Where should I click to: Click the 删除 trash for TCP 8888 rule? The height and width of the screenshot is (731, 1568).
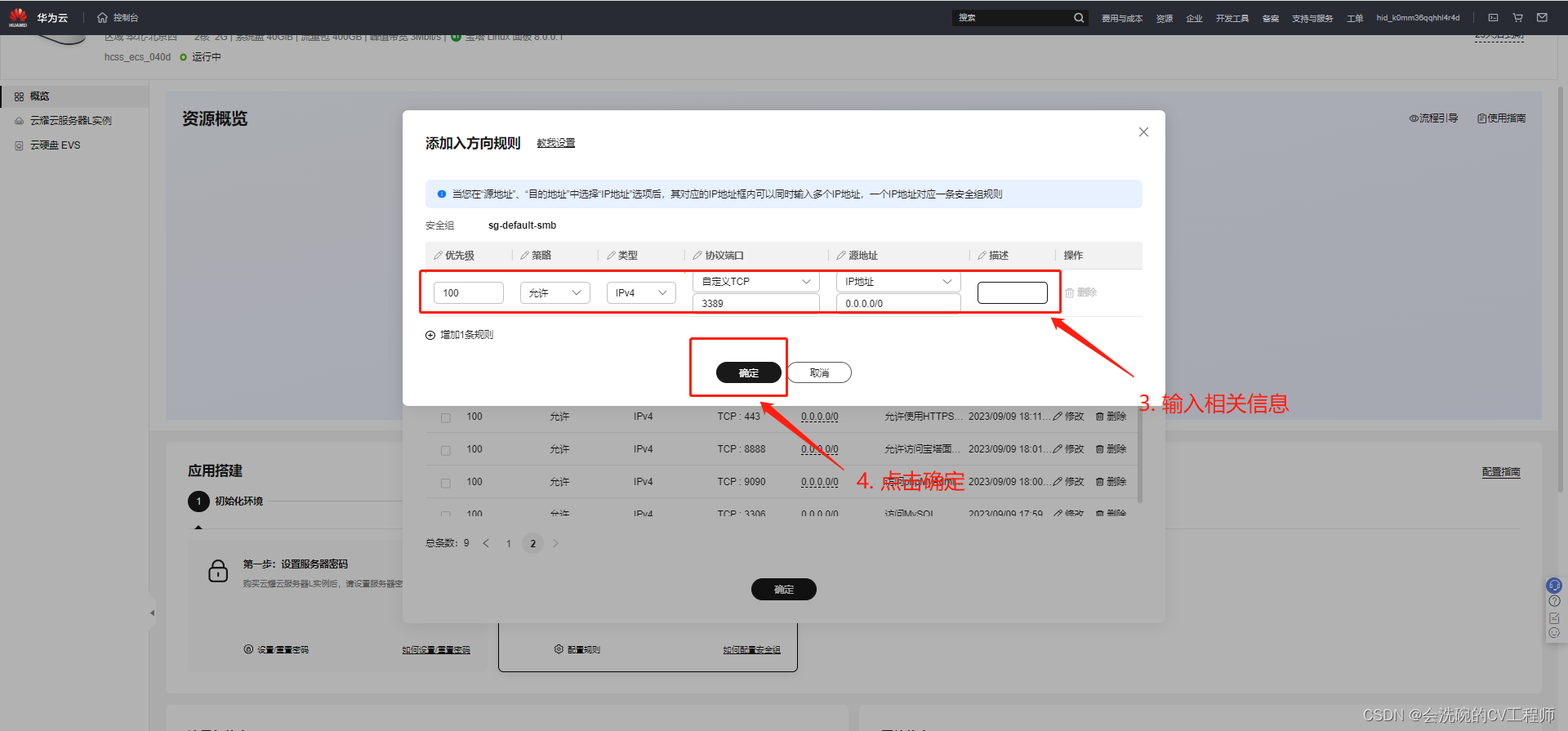point(1111,449)
